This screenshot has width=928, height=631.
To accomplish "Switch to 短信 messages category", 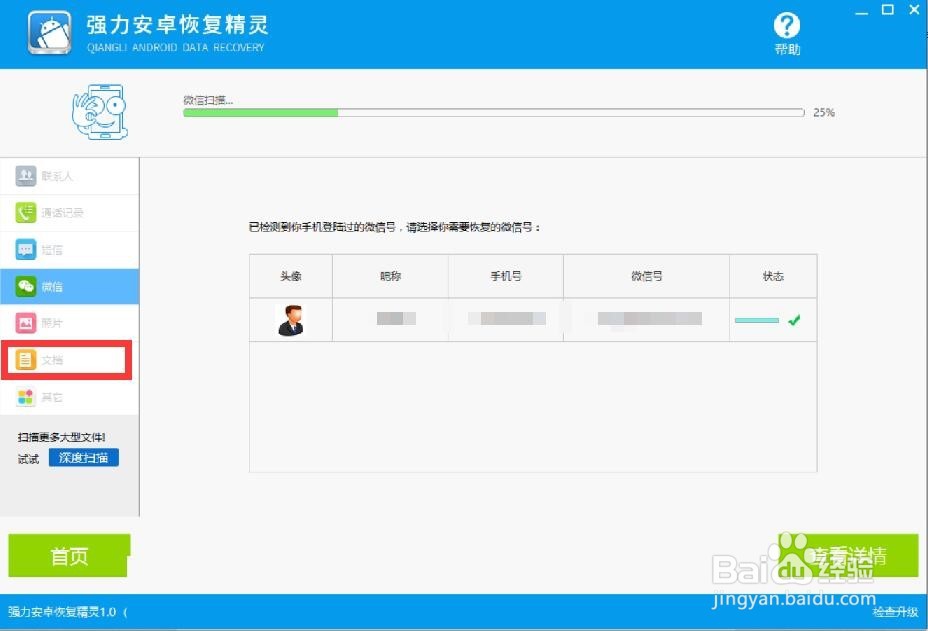I will point(69,250).
